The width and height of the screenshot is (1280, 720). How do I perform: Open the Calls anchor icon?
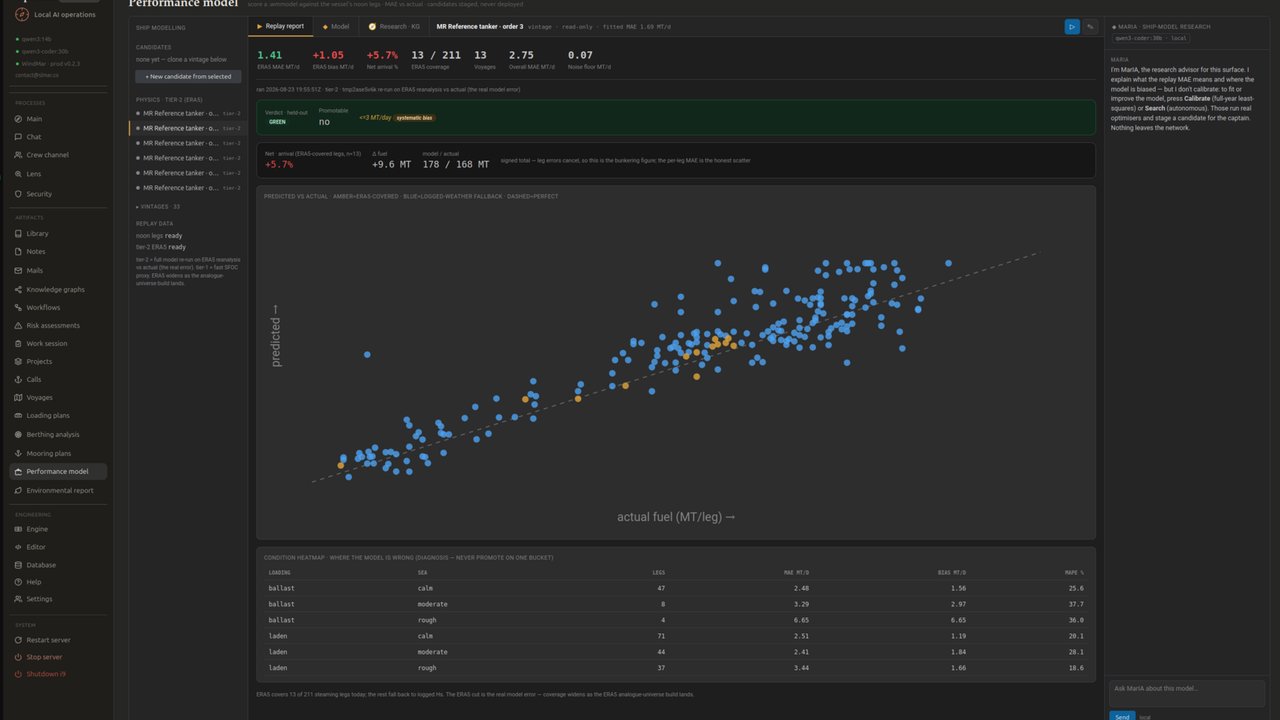pyautogui.click(x=18, y=379)
